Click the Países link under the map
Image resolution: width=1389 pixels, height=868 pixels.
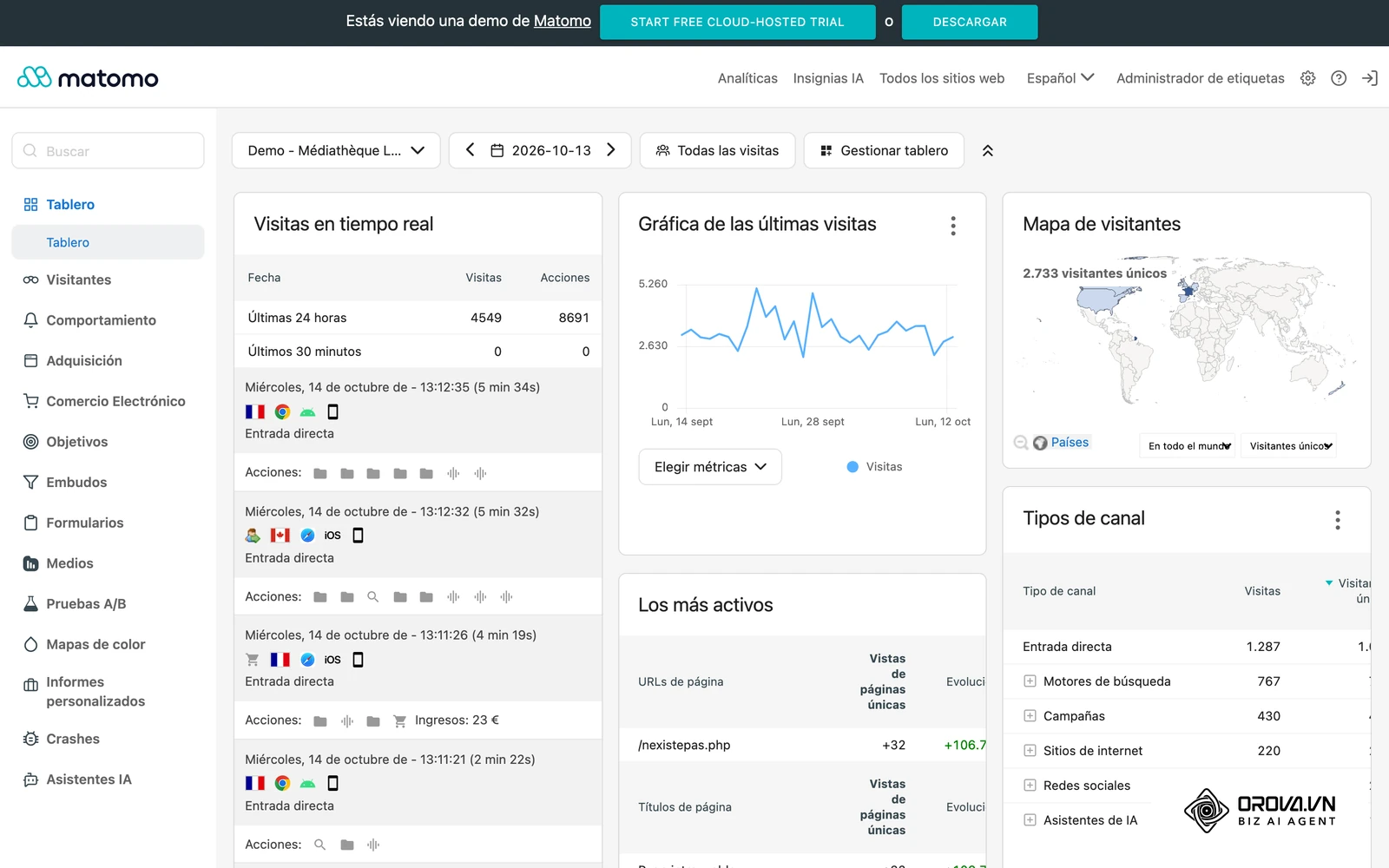(x=1070, y=443)
